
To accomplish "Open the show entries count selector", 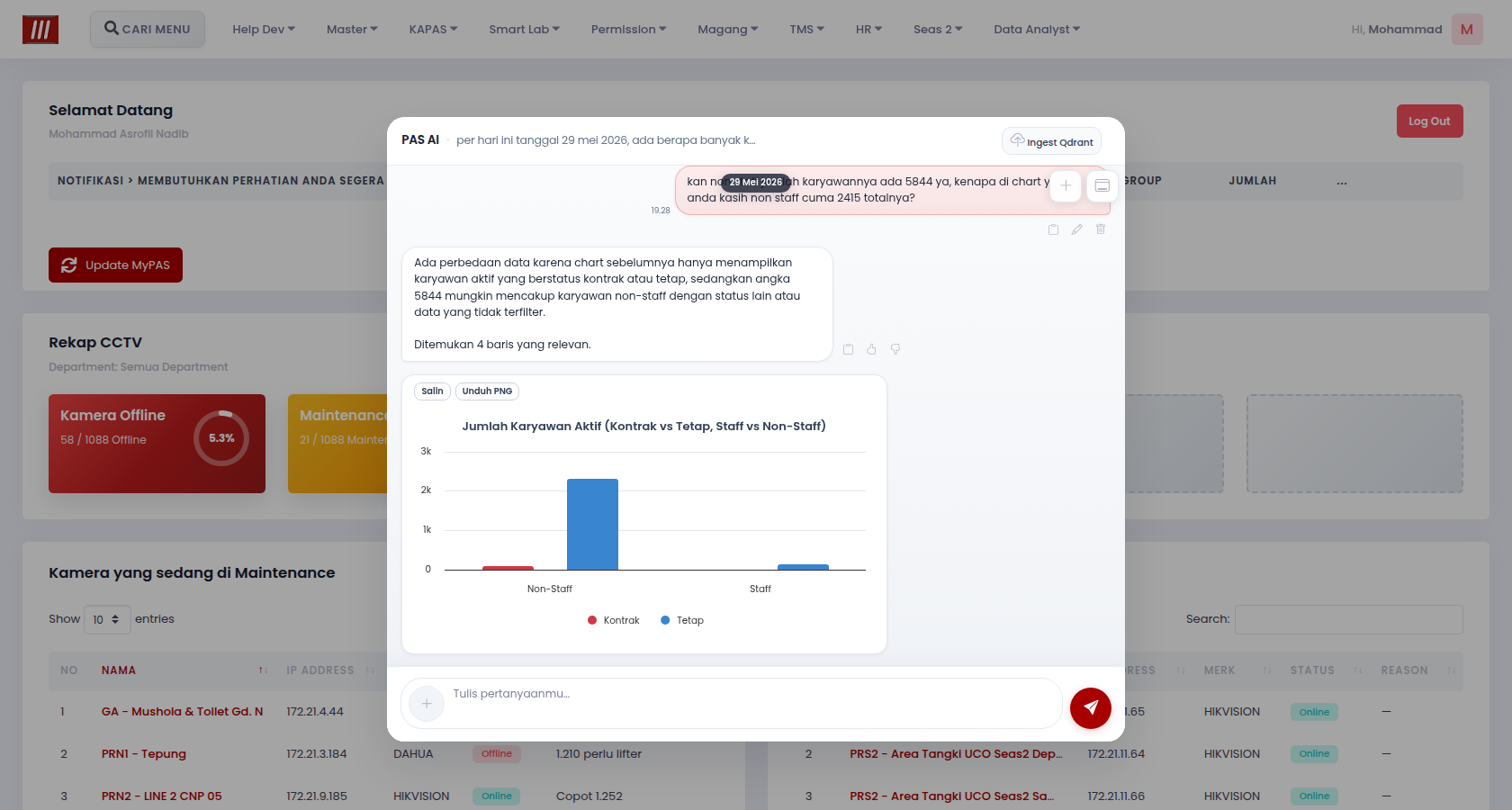I will tap(107, 619).
